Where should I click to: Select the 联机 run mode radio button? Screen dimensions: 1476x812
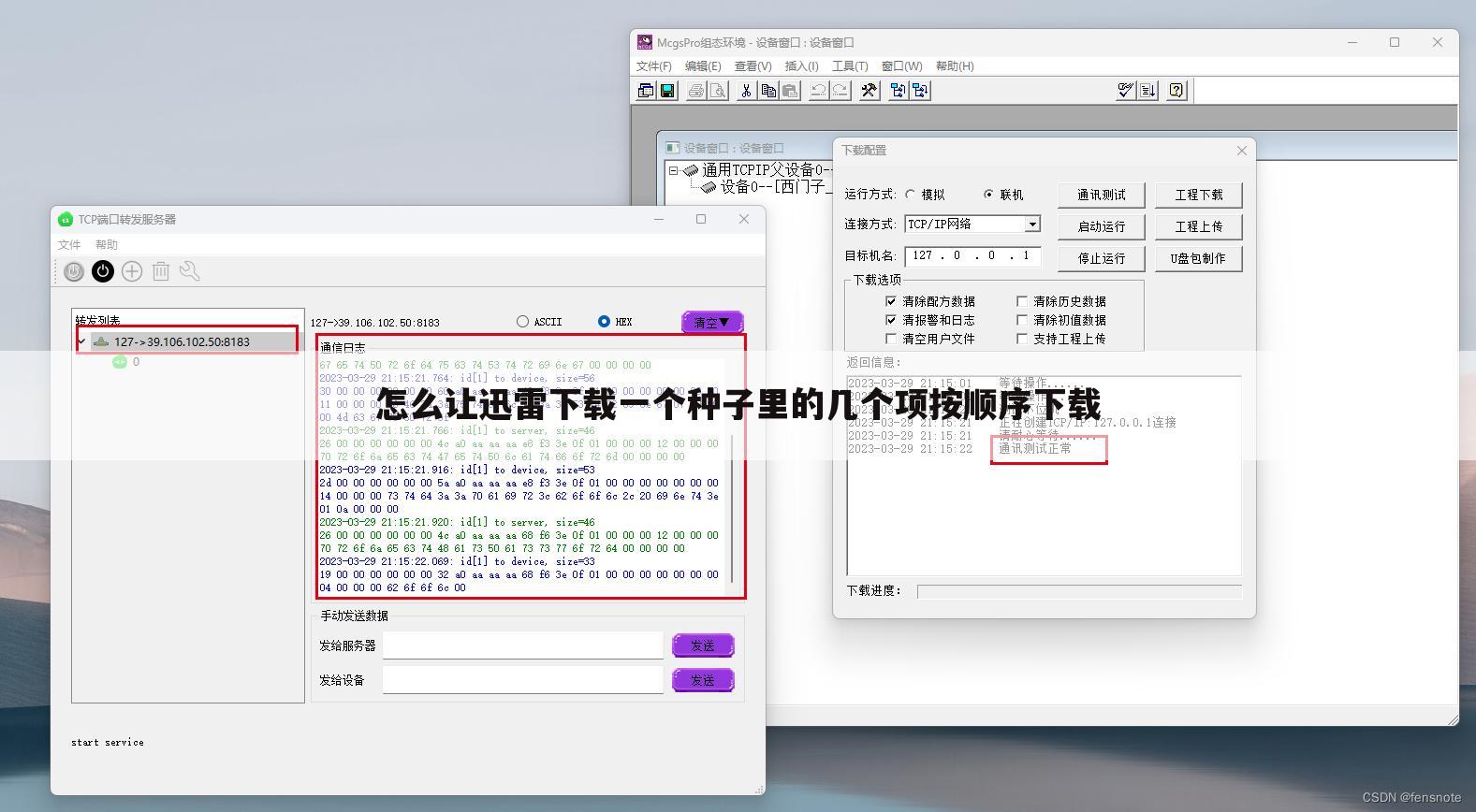[x=988, y=195]
